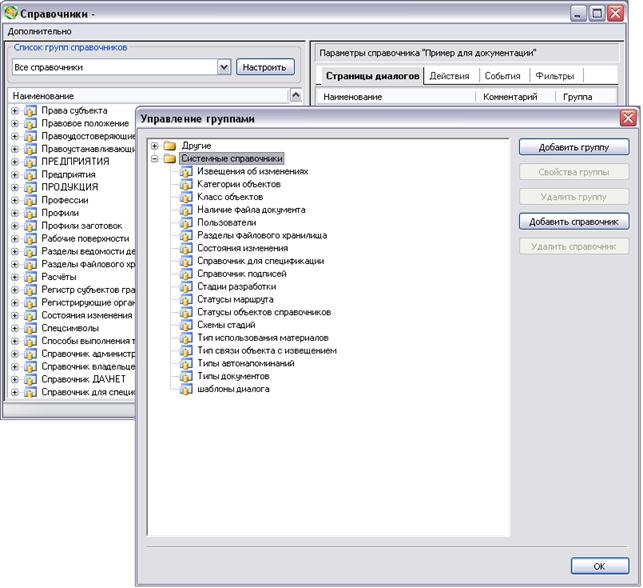Confirm the dialog with OK
Viewport: 643px width, 588px height.
coord(599,566)
